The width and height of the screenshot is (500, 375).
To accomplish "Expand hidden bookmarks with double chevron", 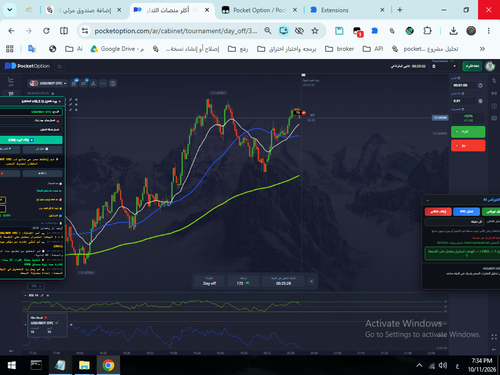I will coord(482,49).
